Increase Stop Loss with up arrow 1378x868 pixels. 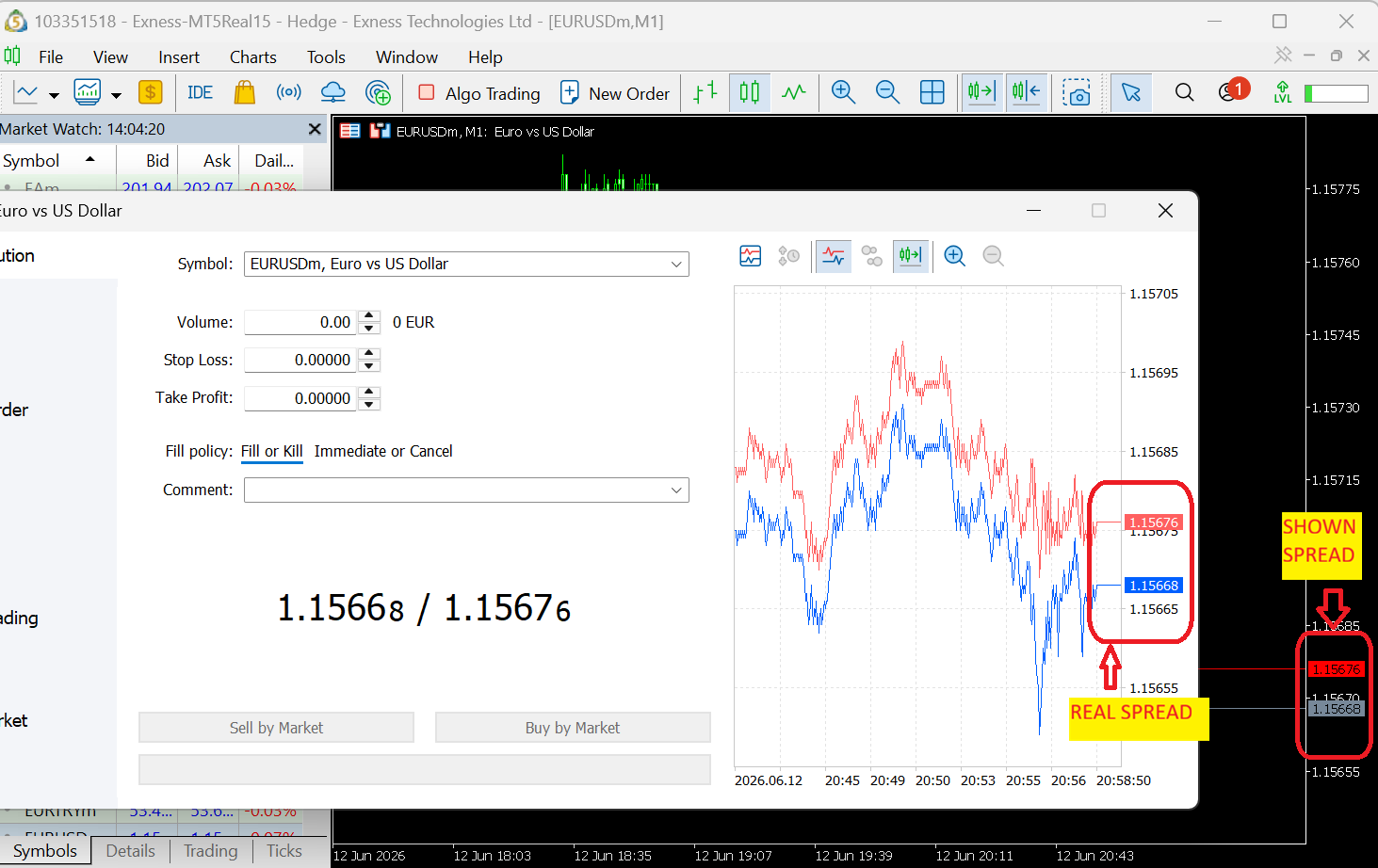tap(369, 354)
